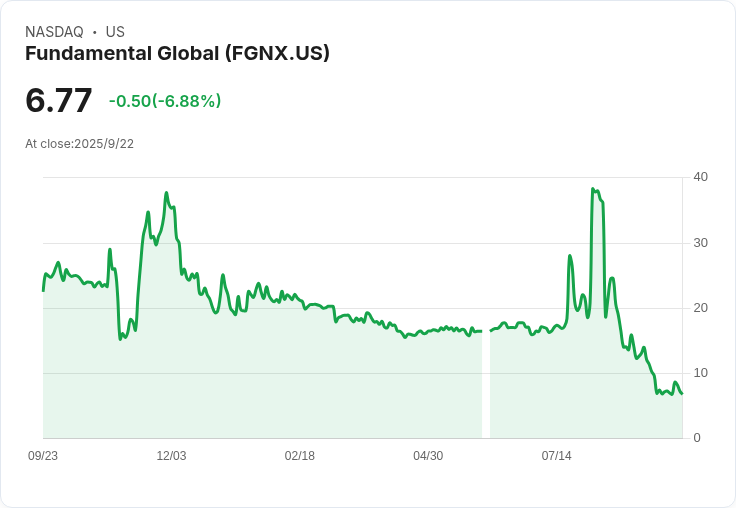Click the chart peak near 12/03
Viewport: 736px width, 508px height.
pos(166,193)
